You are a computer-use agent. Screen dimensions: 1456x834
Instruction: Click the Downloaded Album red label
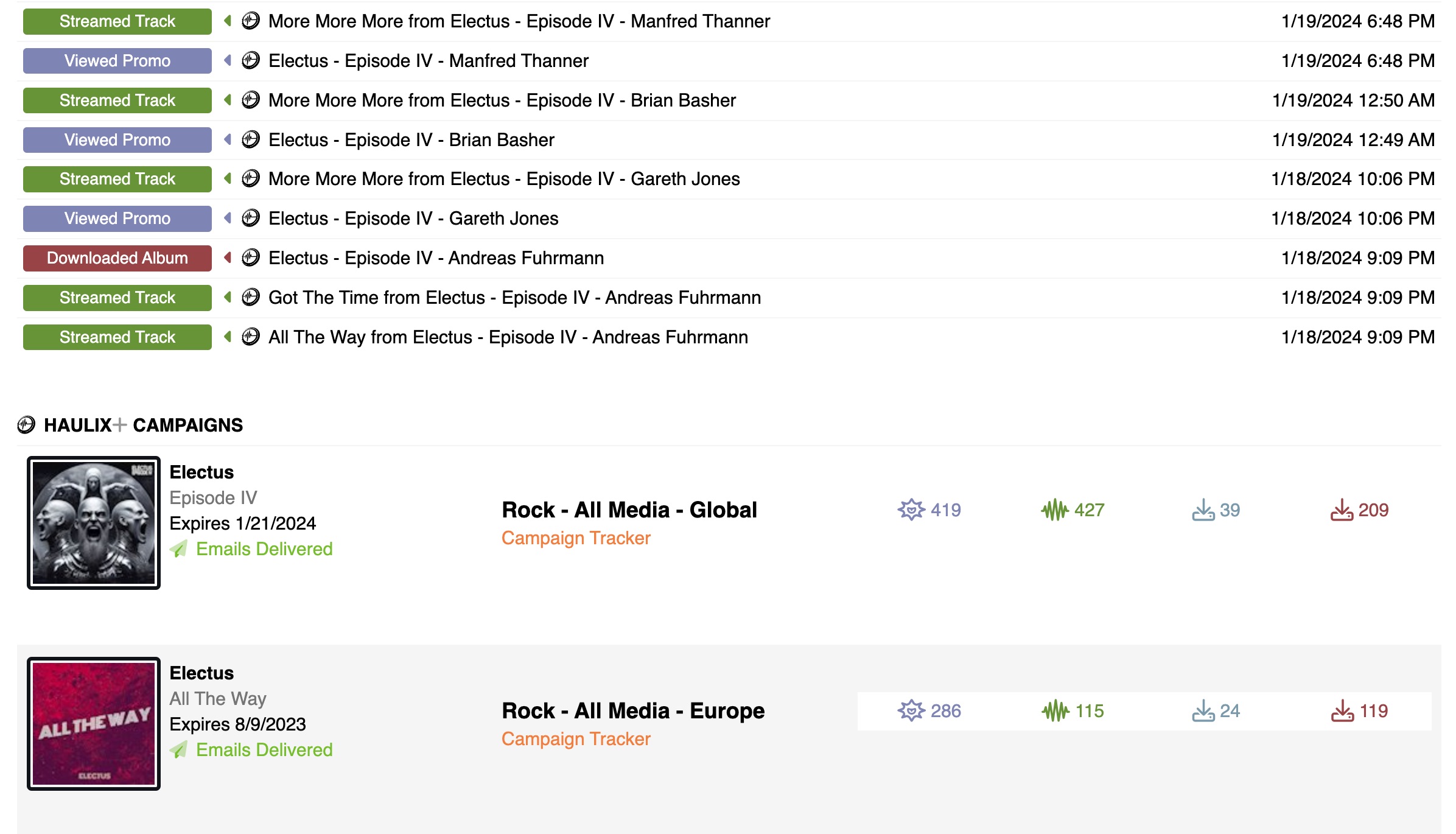[x=117, y=258]
